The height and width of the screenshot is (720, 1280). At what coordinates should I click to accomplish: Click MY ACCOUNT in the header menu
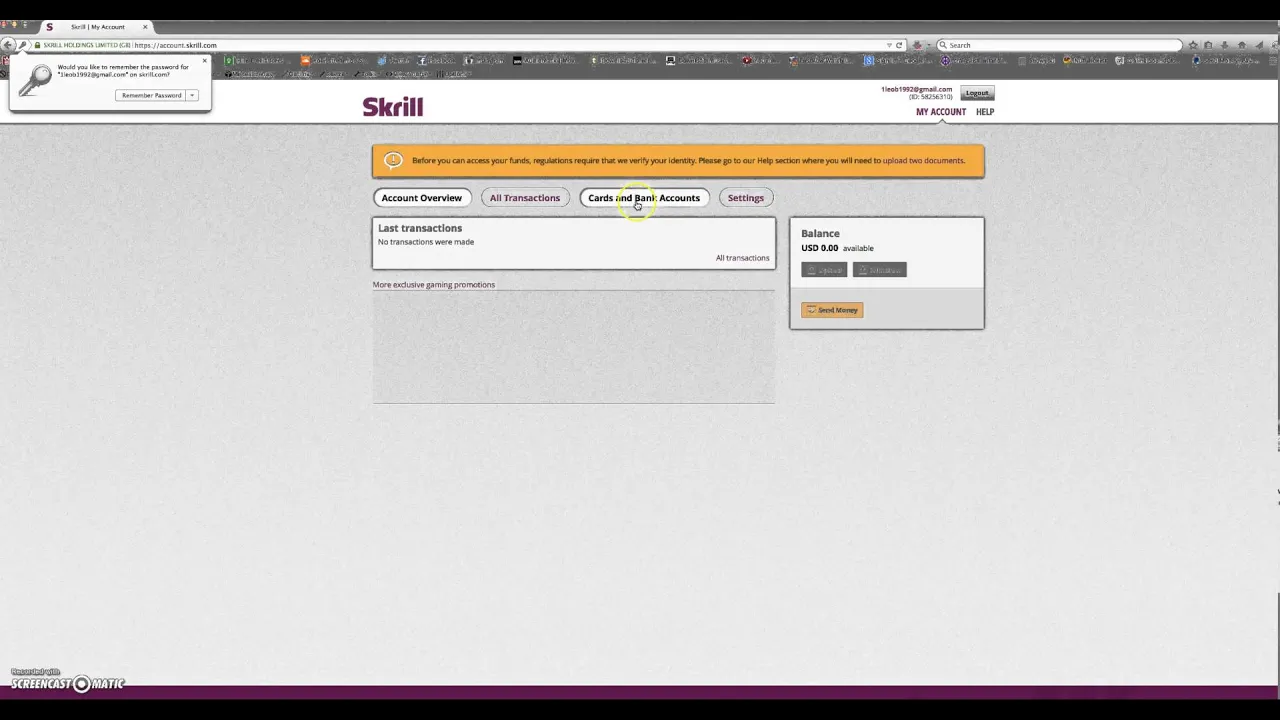941,112
